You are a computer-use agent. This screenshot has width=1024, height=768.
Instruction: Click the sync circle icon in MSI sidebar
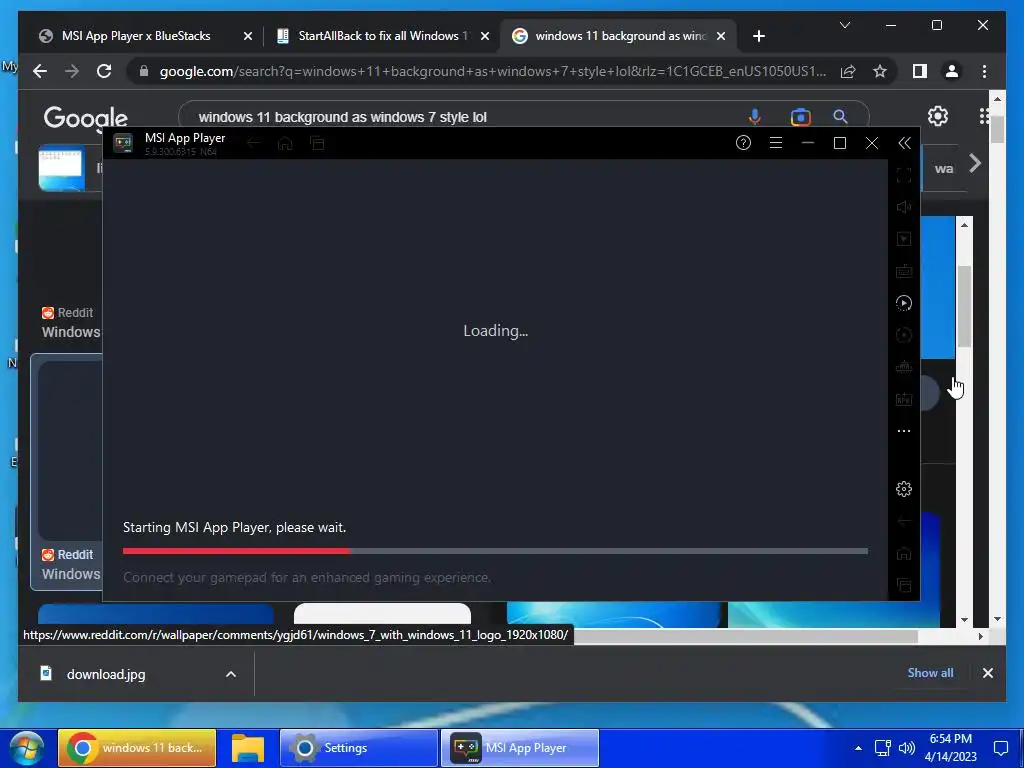point(904,335)
